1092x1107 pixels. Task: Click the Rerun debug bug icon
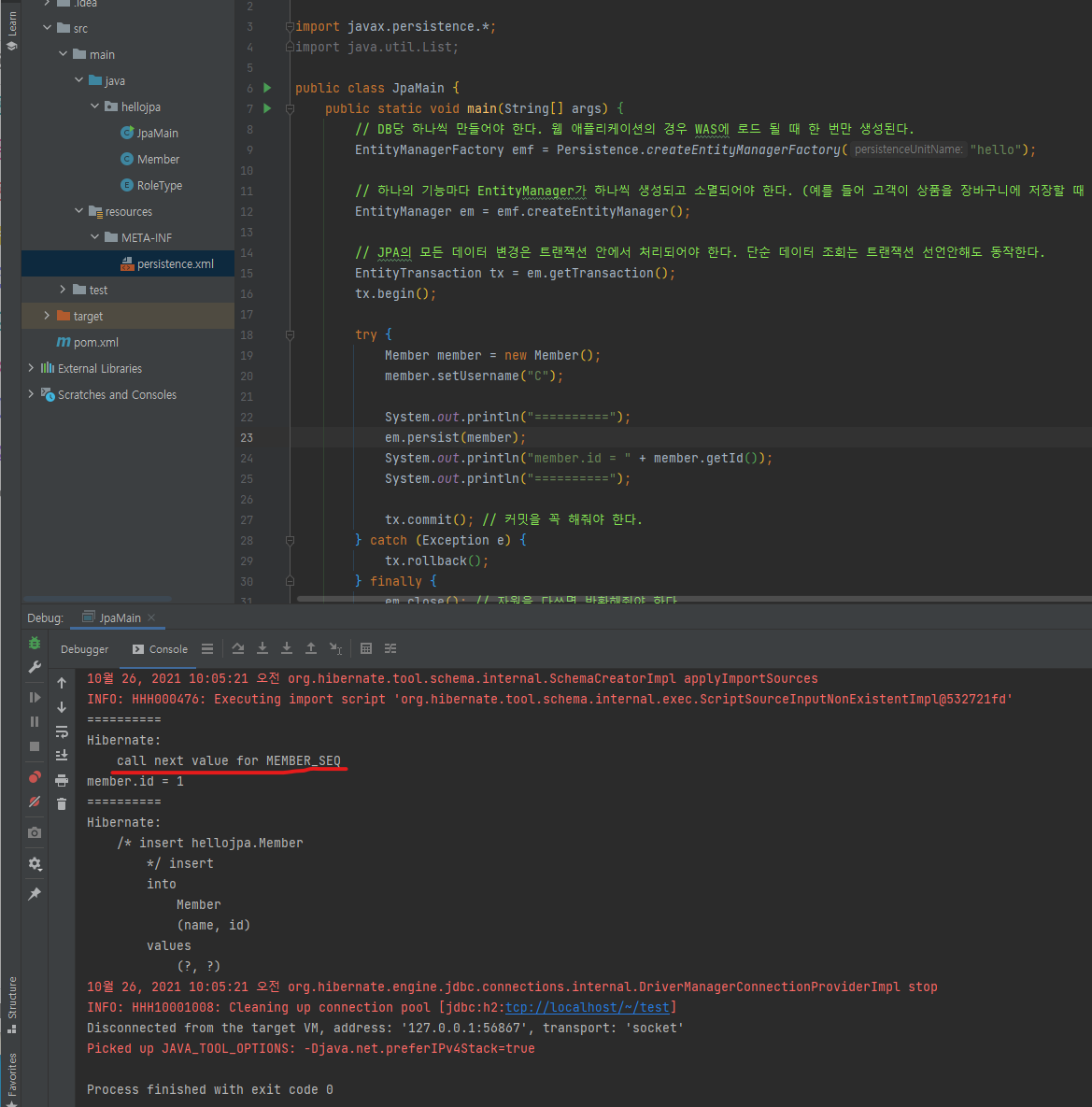click(35, 643)
